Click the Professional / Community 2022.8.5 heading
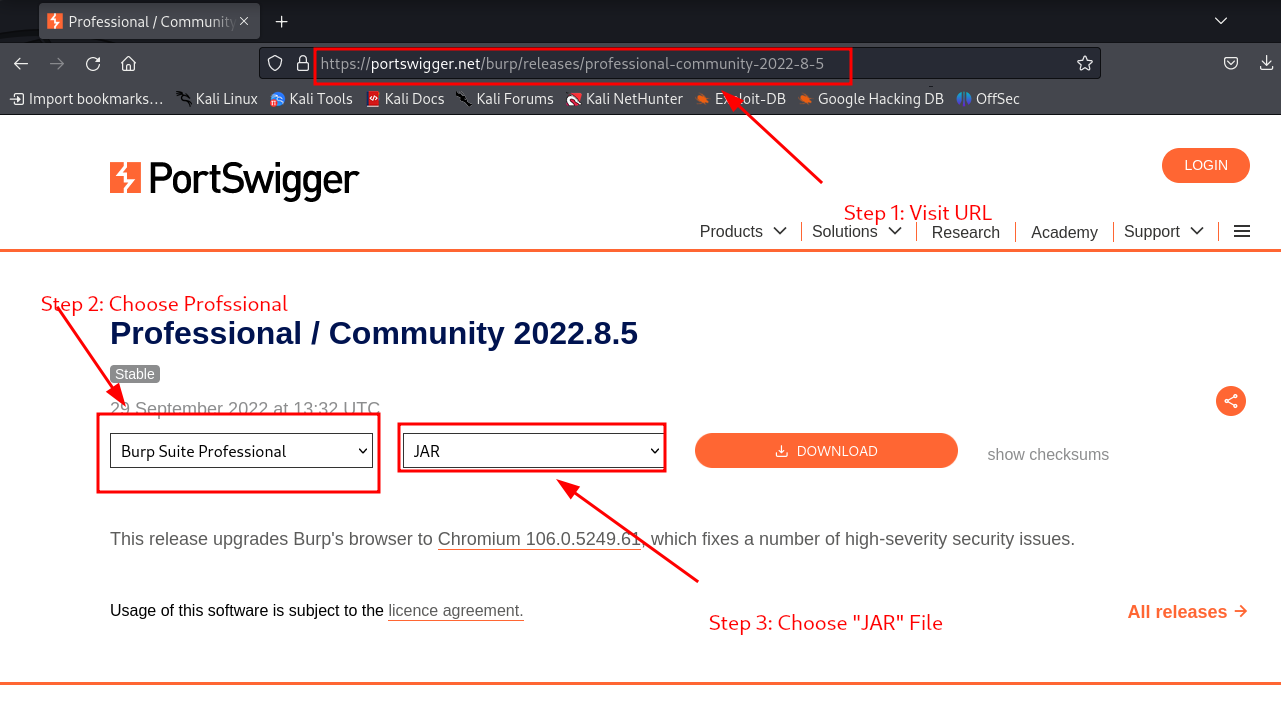 pos(374,333)
